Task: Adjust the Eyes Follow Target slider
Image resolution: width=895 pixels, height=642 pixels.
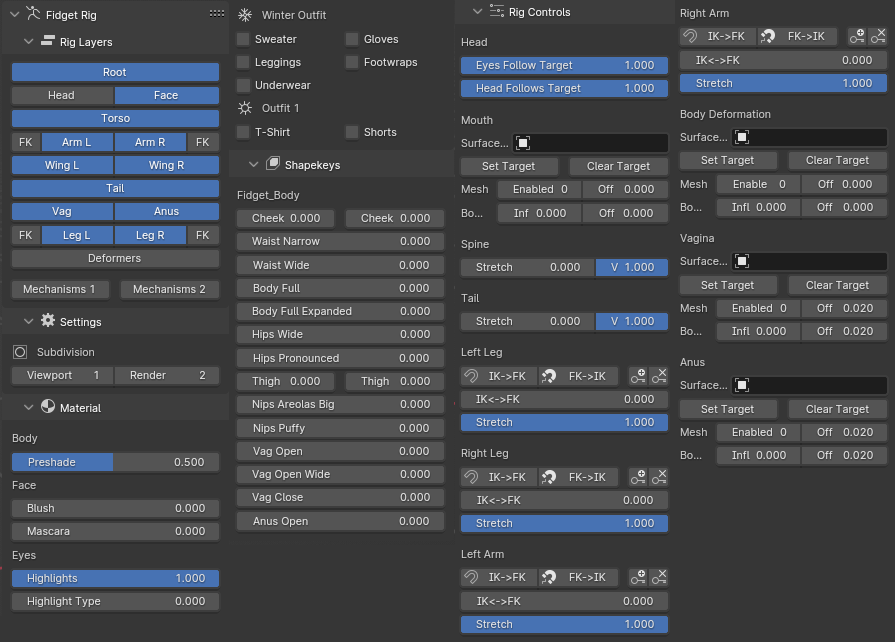Action: pyautogui.click(x=565, y=65)
